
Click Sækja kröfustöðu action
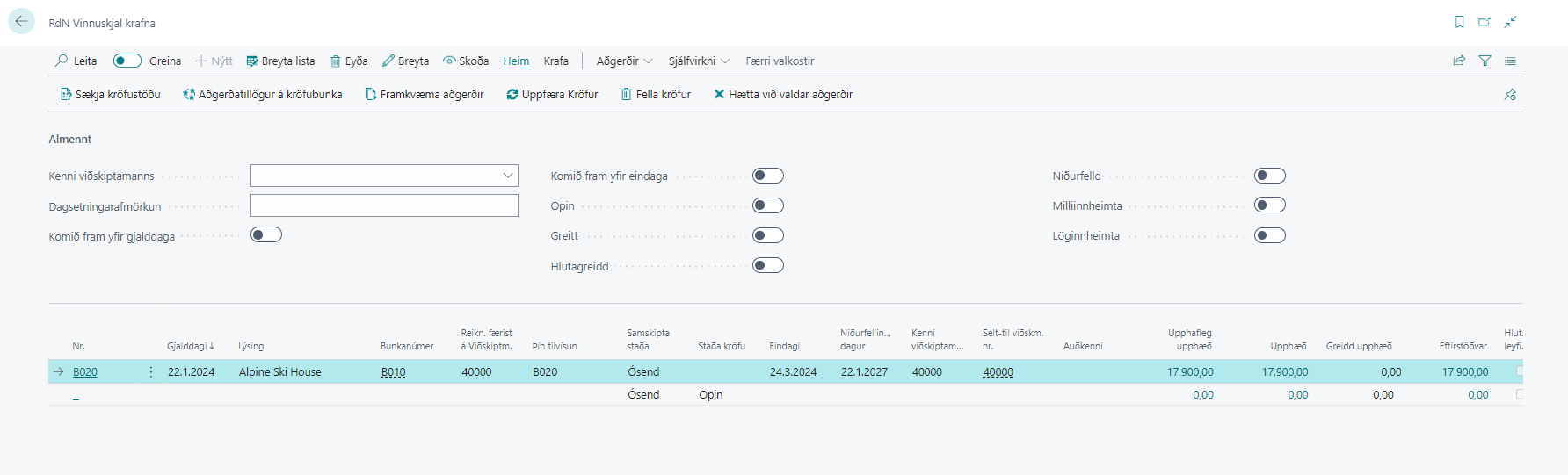pyautogui.click(x=110, y=95)
